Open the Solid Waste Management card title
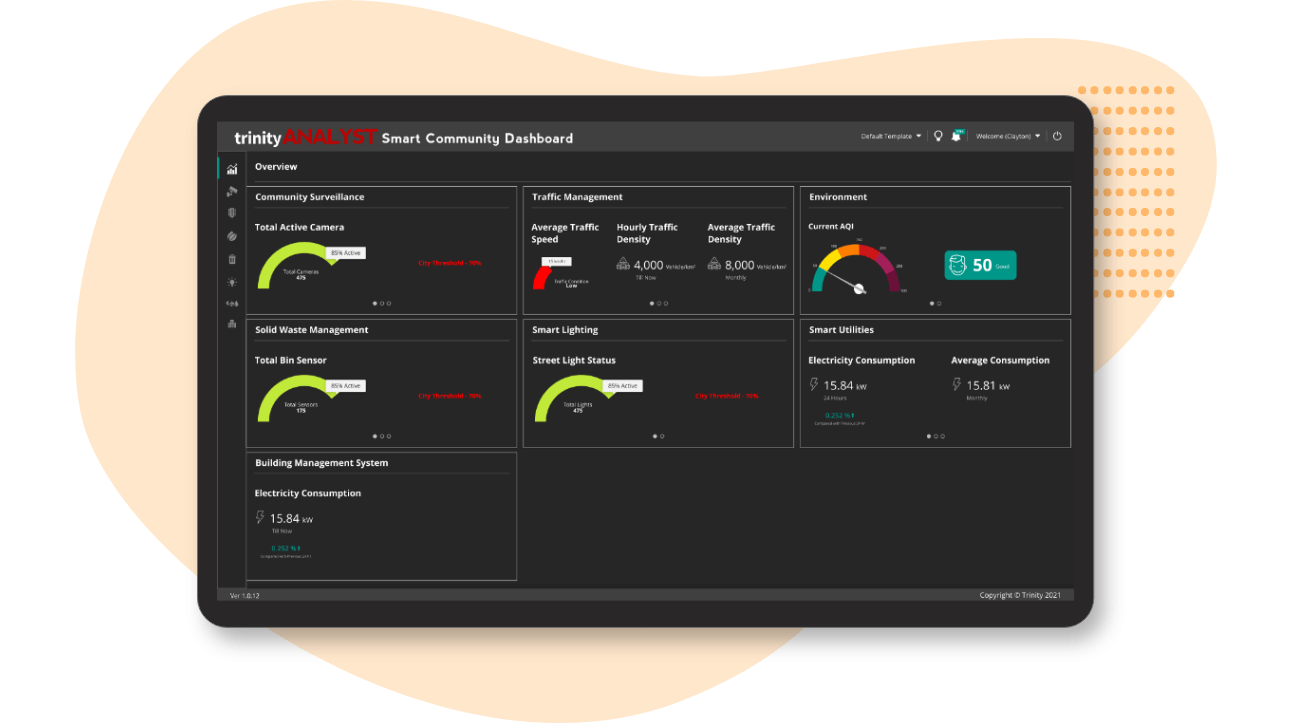Viewport: 1292px width, 723px height. 312,330
